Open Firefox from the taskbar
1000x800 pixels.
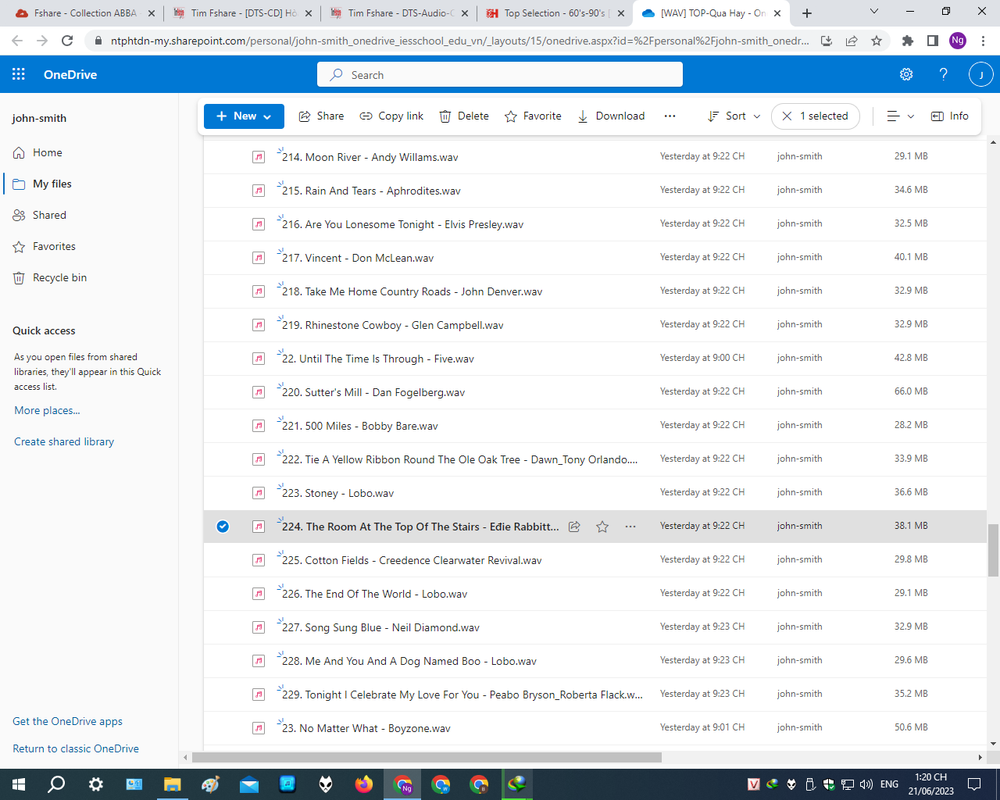point(364,784)
